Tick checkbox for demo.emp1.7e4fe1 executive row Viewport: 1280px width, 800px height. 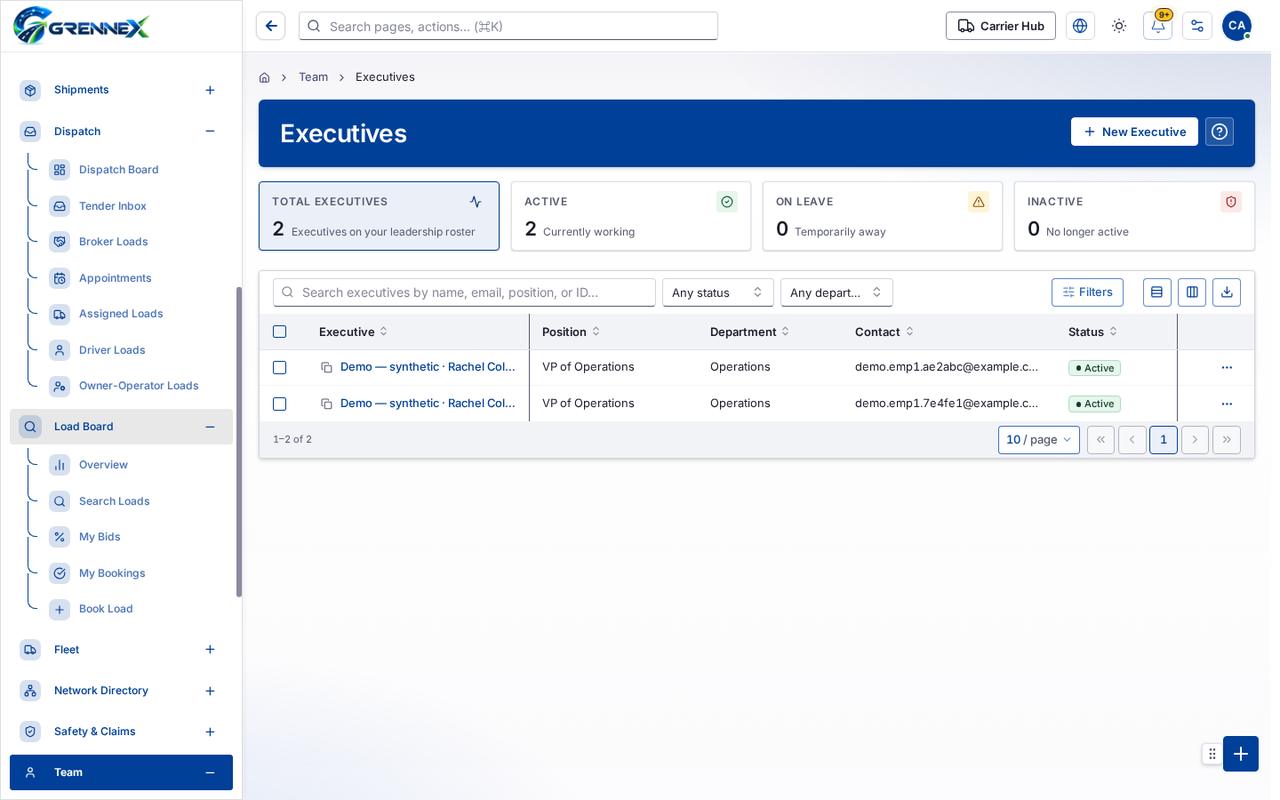tap(280, 404)
